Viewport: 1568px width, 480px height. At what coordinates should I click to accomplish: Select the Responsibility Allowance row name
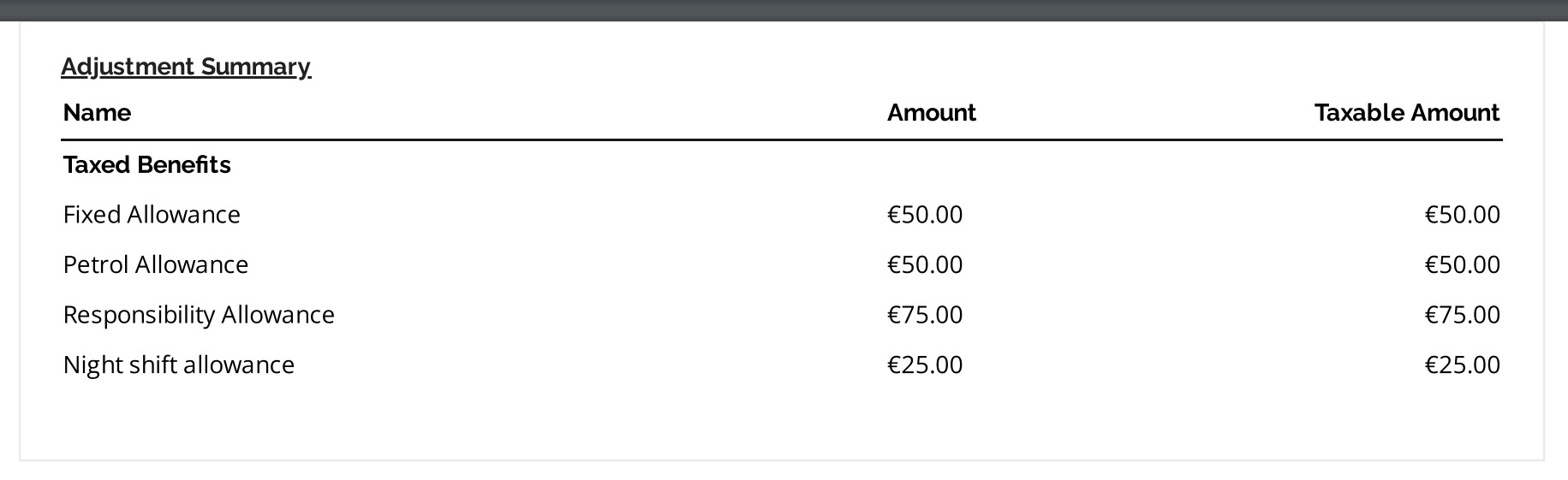(x=199, y=315)
